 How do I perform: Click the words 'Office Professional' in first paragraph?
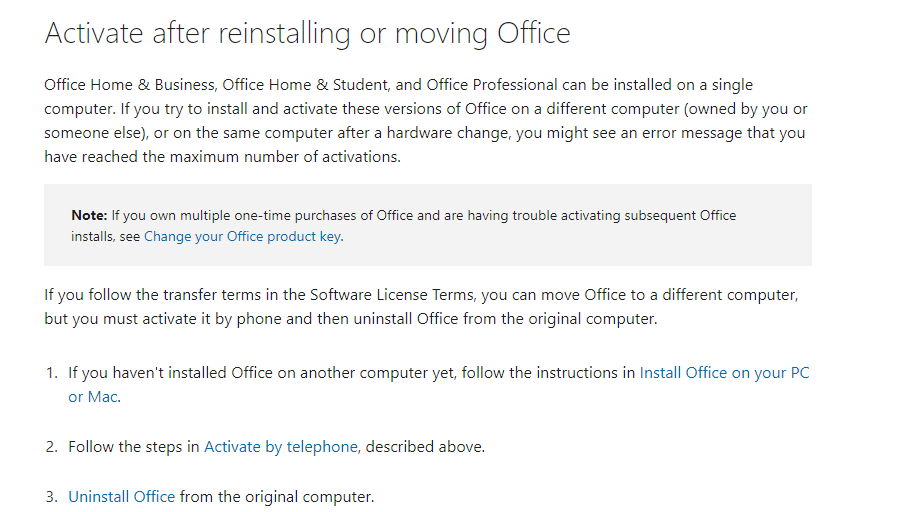pos(492,85)
